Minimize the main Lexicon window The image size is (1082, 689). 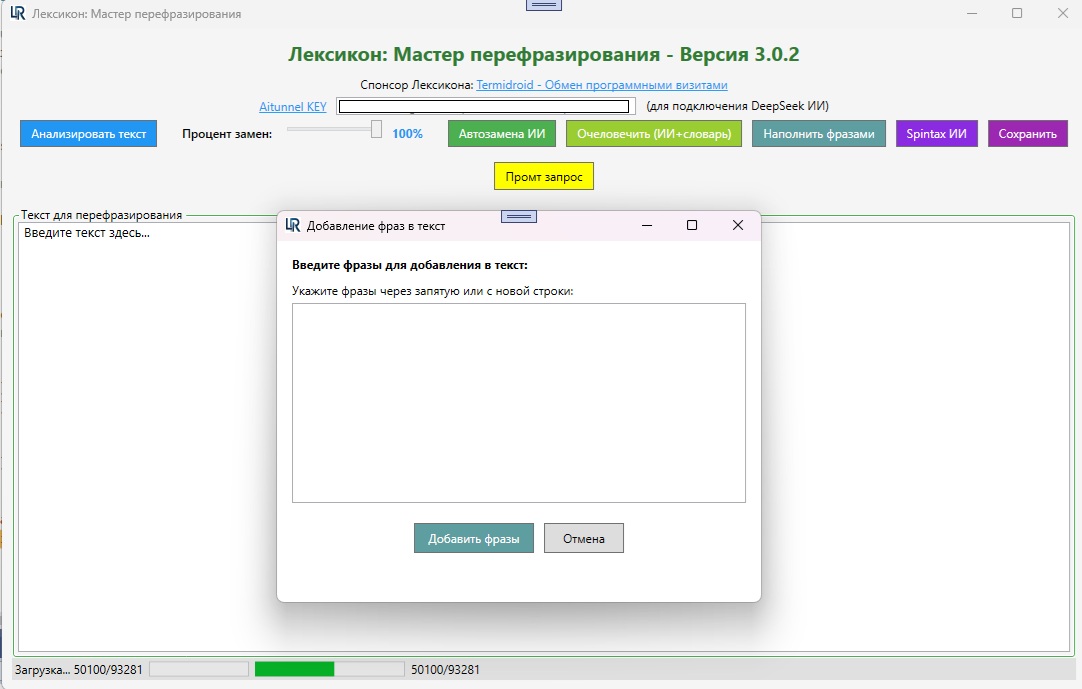[x=971, y=14]
